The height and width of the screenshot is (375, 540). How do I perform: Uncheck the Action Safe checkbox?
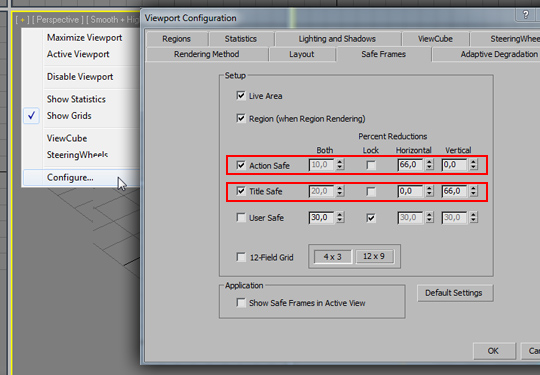pos(241,165)
